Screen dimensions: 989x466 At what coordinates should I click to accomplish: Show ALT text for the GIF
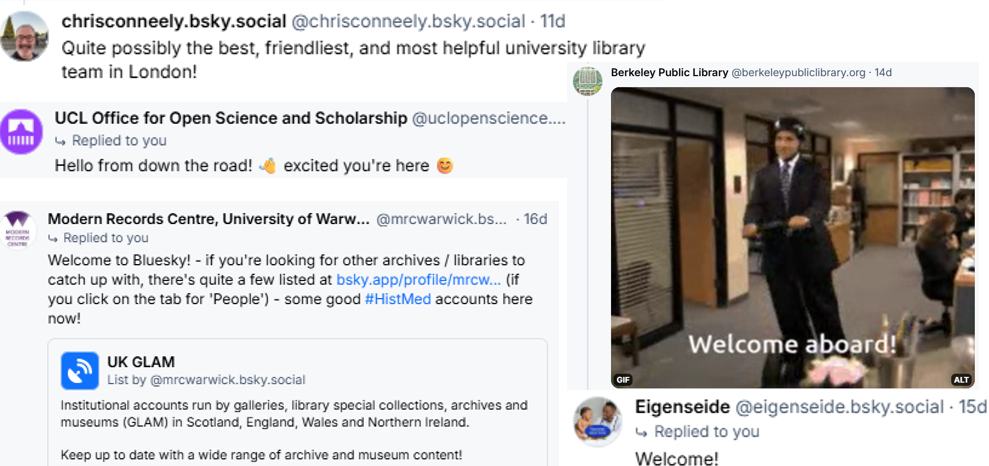point(961,380)
